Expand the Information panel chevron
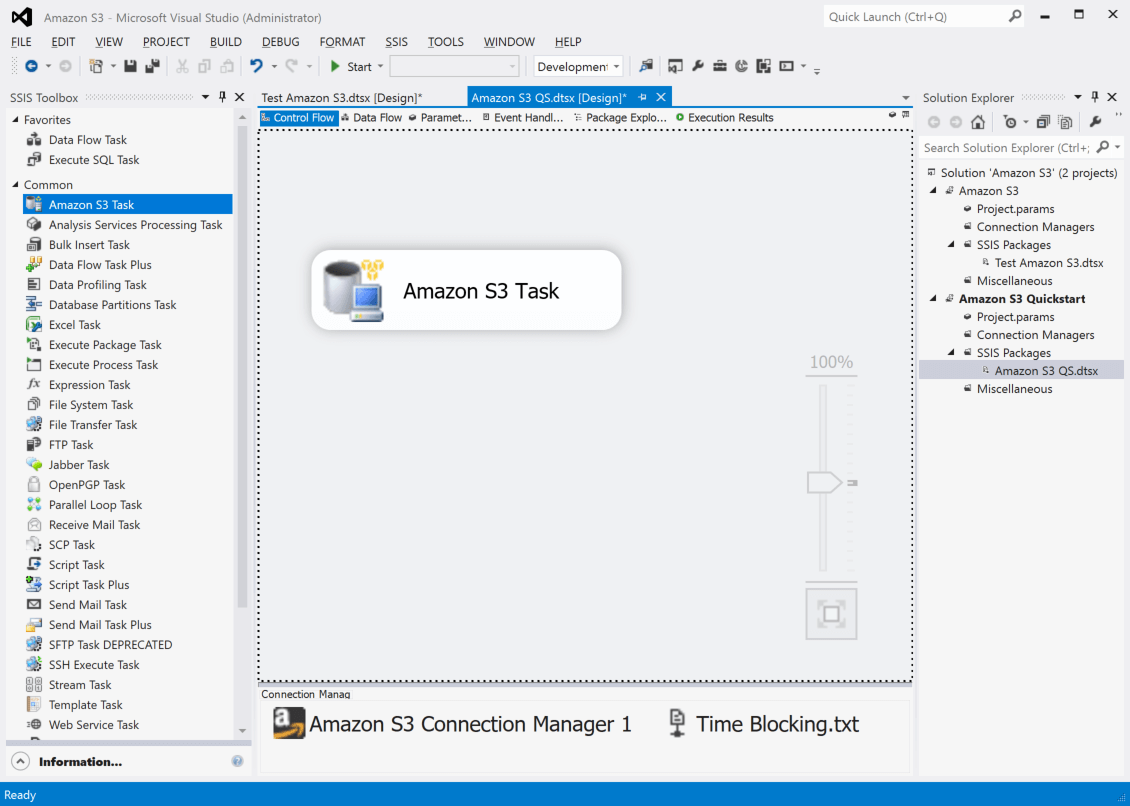 point(21,761)
